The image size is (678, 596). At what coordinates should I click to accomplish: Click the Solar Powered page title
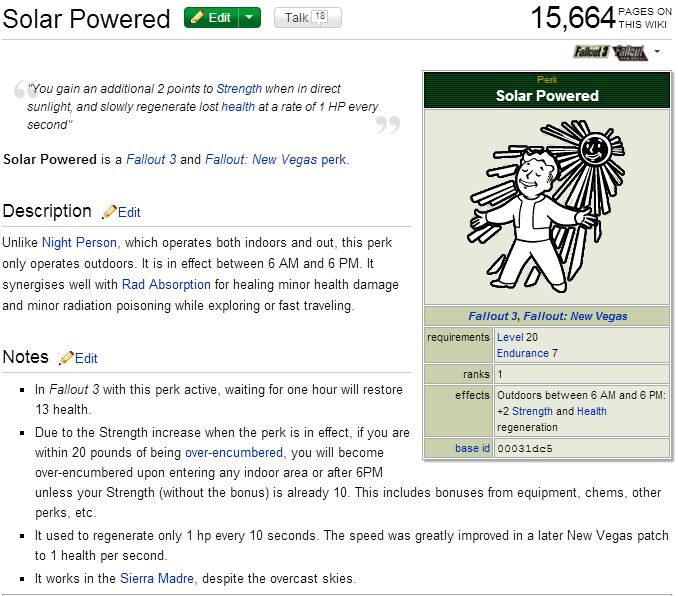point(86,19)
